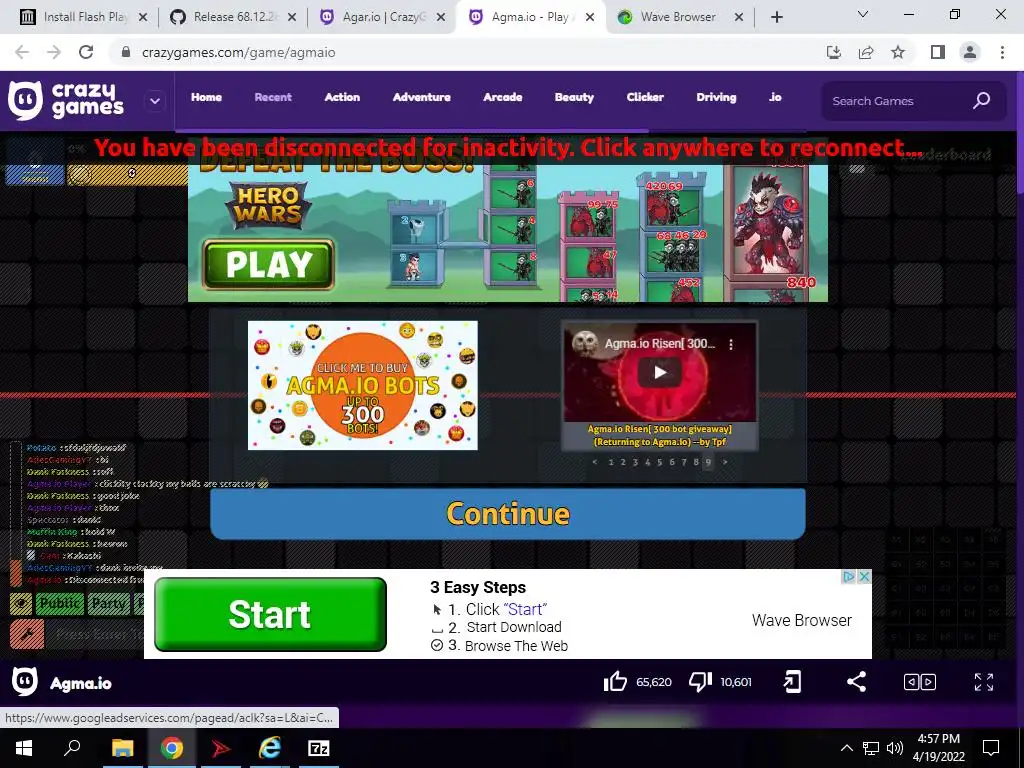1024x768 pixels.
Task: Open the Action category
Action: pyautogui.click(x=342, y=97)
